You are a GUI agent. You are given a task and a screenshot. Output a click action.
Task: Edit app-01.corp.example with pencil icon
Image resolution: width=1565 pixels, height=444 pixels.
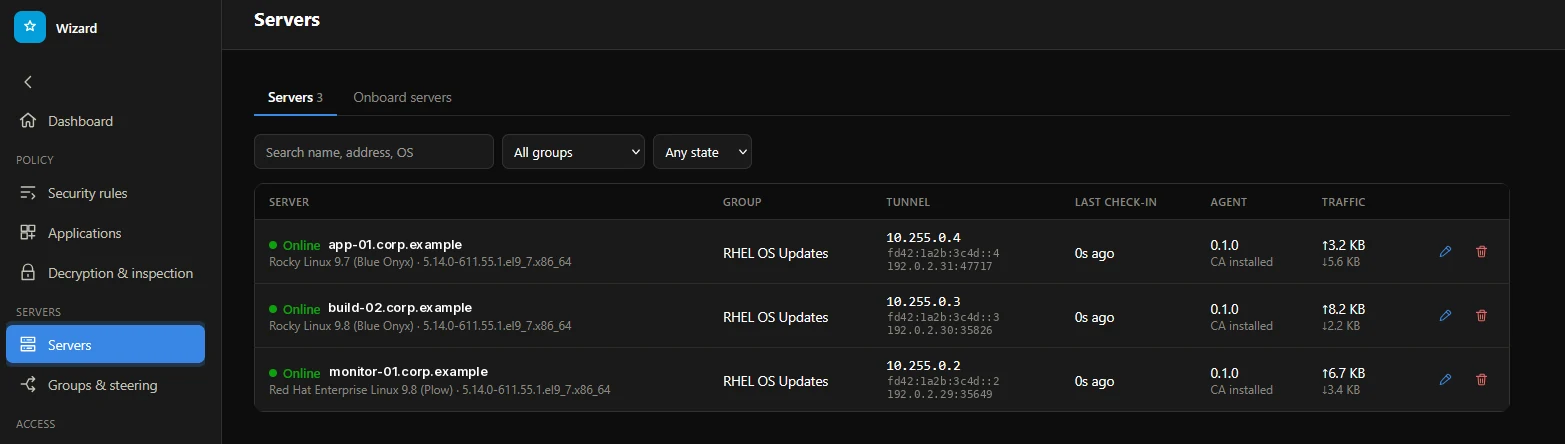[1445, 252]
